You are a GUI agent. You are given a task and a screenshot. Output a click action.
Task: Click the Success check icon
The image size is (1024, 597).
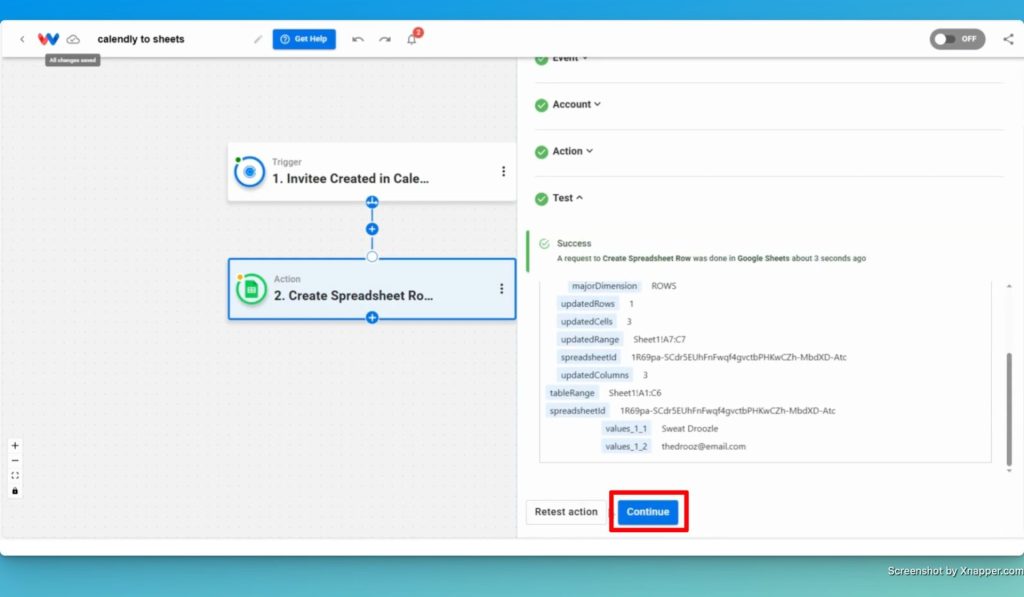point(544,244)
